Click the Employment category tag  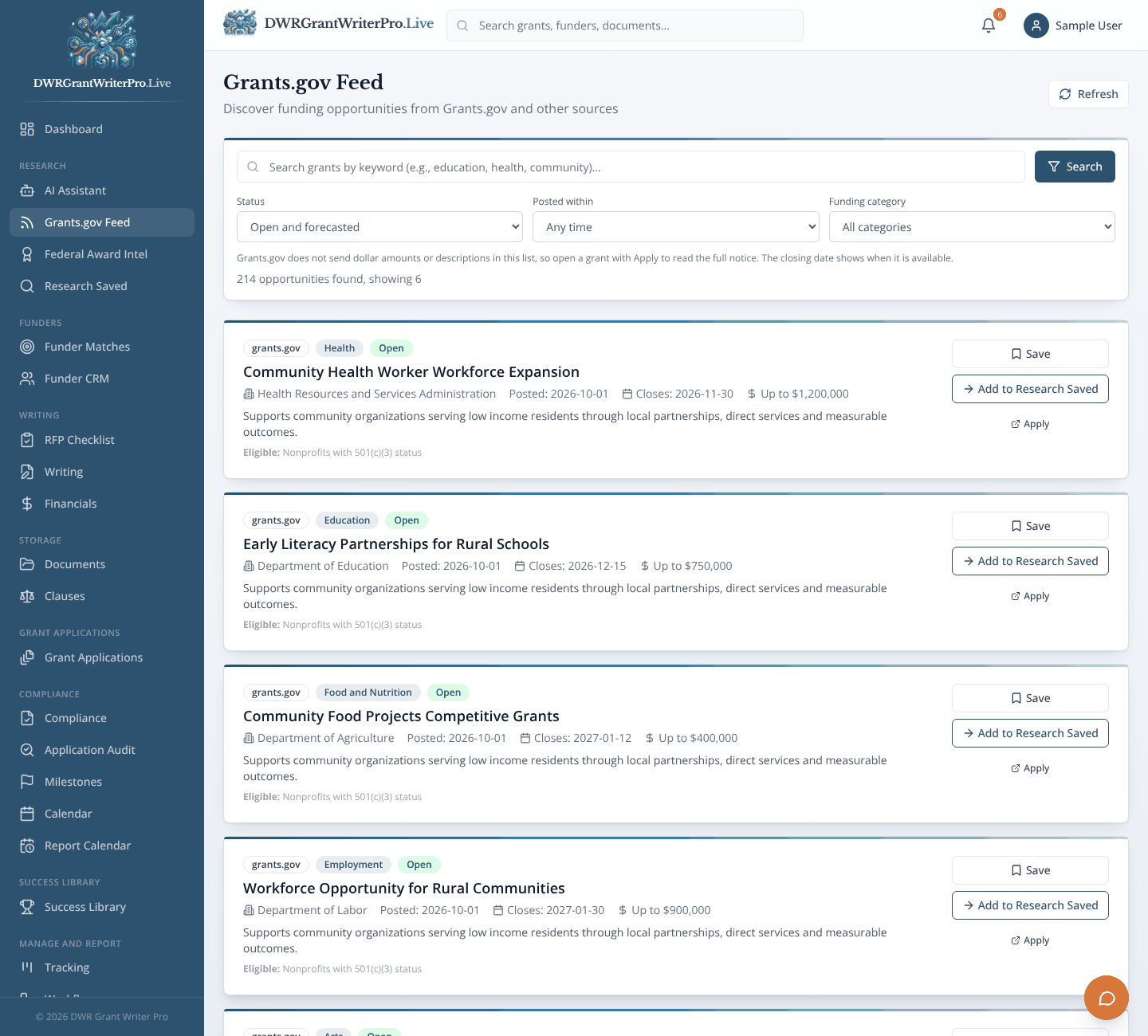[x=353, y=865]
